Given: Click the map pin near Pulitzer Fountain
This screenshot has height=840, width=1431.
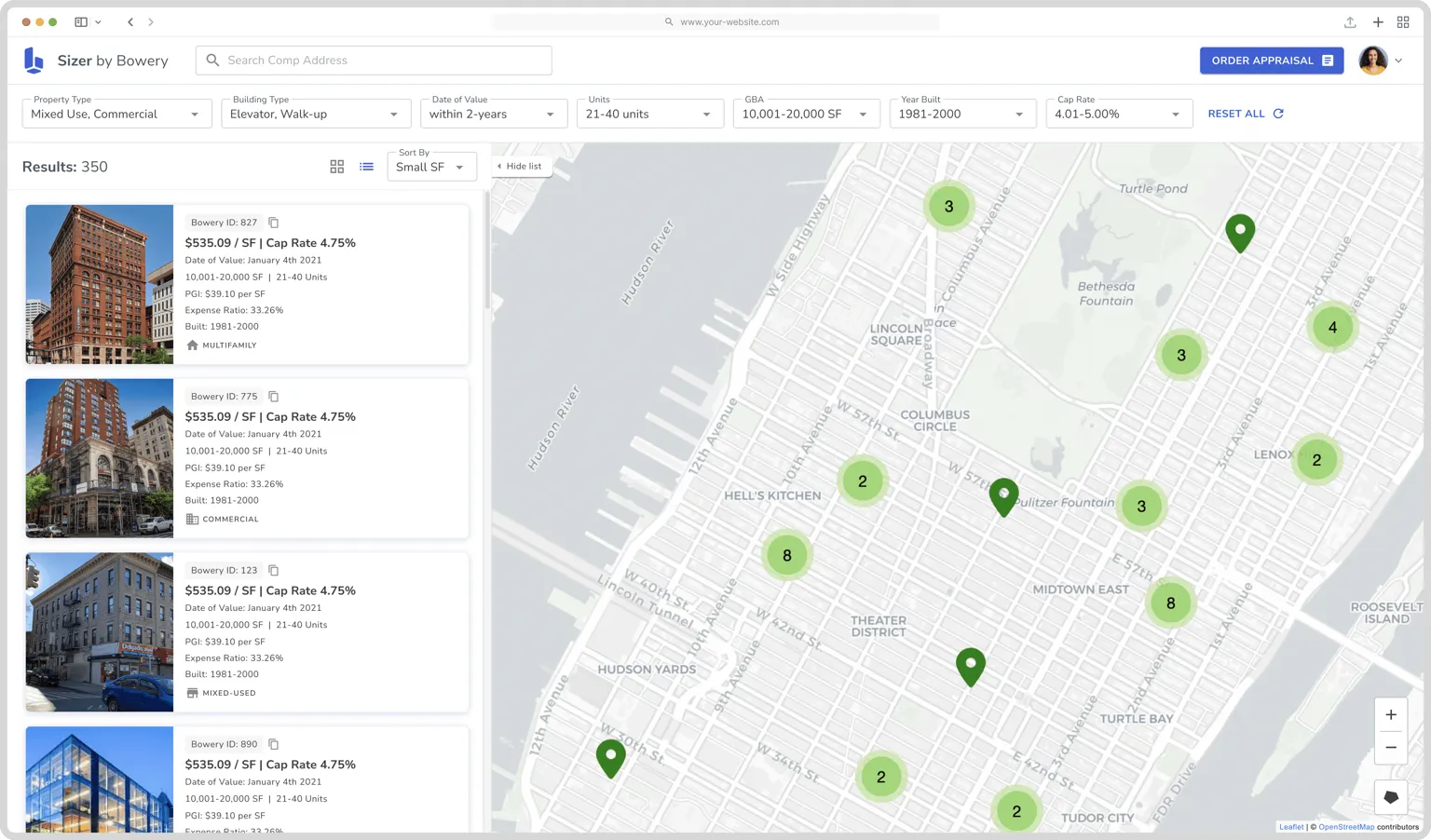Looking at the screenshot, I should click(x=1003, y=497).
